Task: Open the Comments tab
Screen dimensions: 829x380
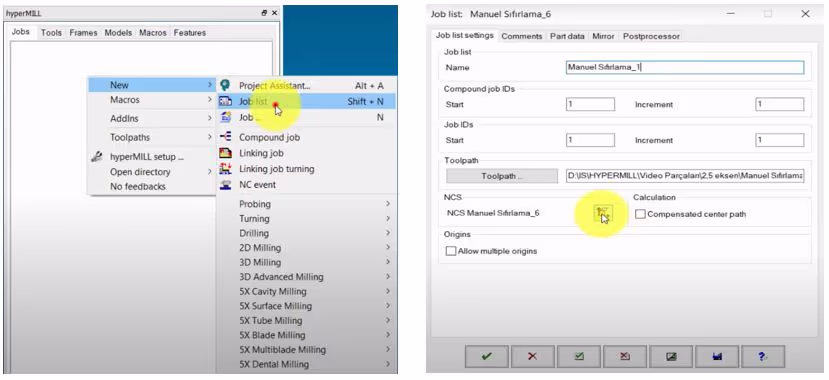Action: tap(522, 36)
